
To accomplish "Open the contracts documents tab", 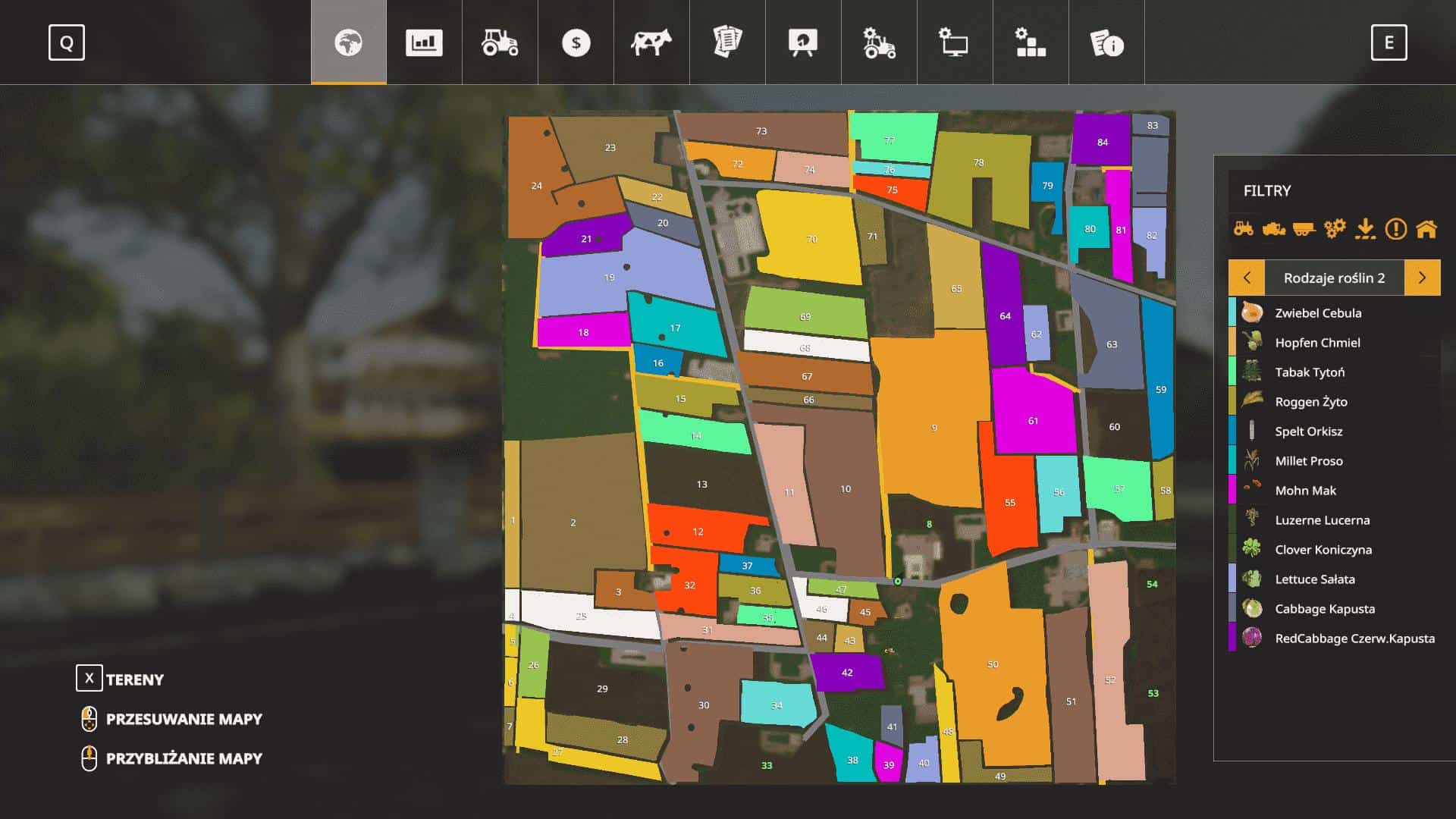I will tap(727, 42).
